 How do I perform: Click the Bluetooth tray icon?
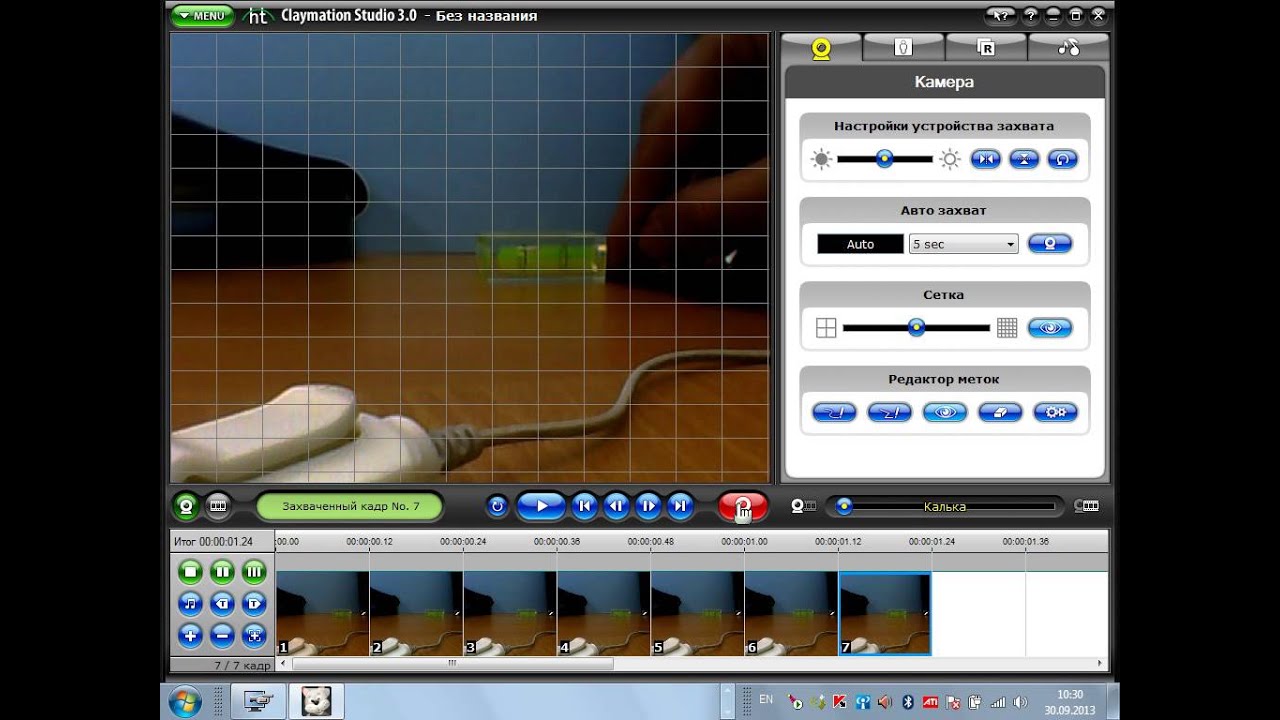(909, 702)
